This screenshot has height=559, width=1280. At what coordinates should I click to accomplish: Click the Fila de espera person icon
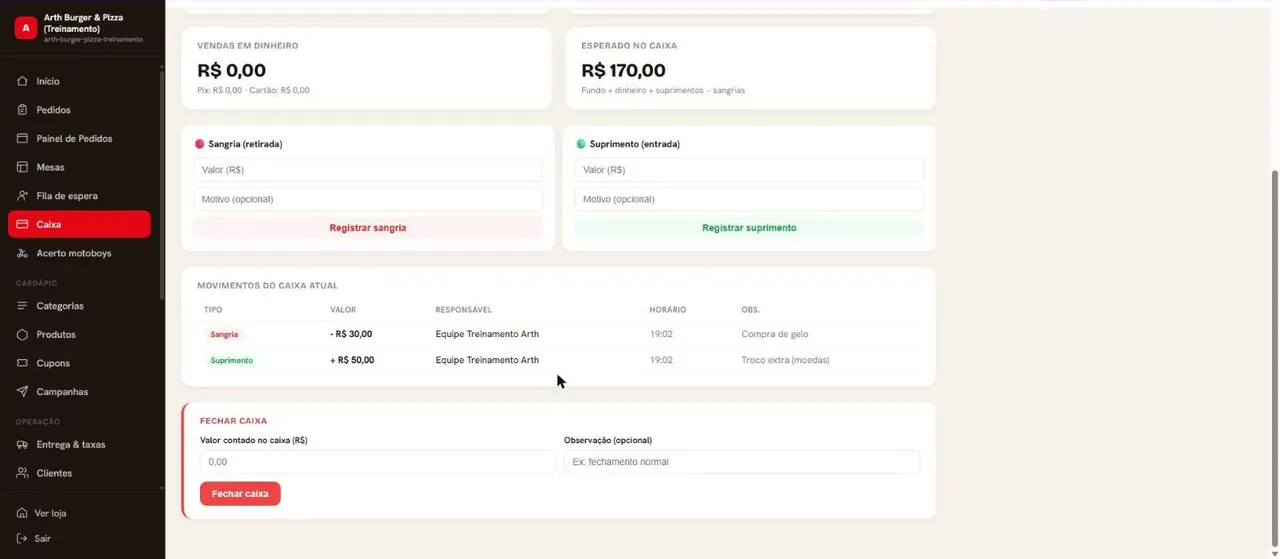[22, 196]
